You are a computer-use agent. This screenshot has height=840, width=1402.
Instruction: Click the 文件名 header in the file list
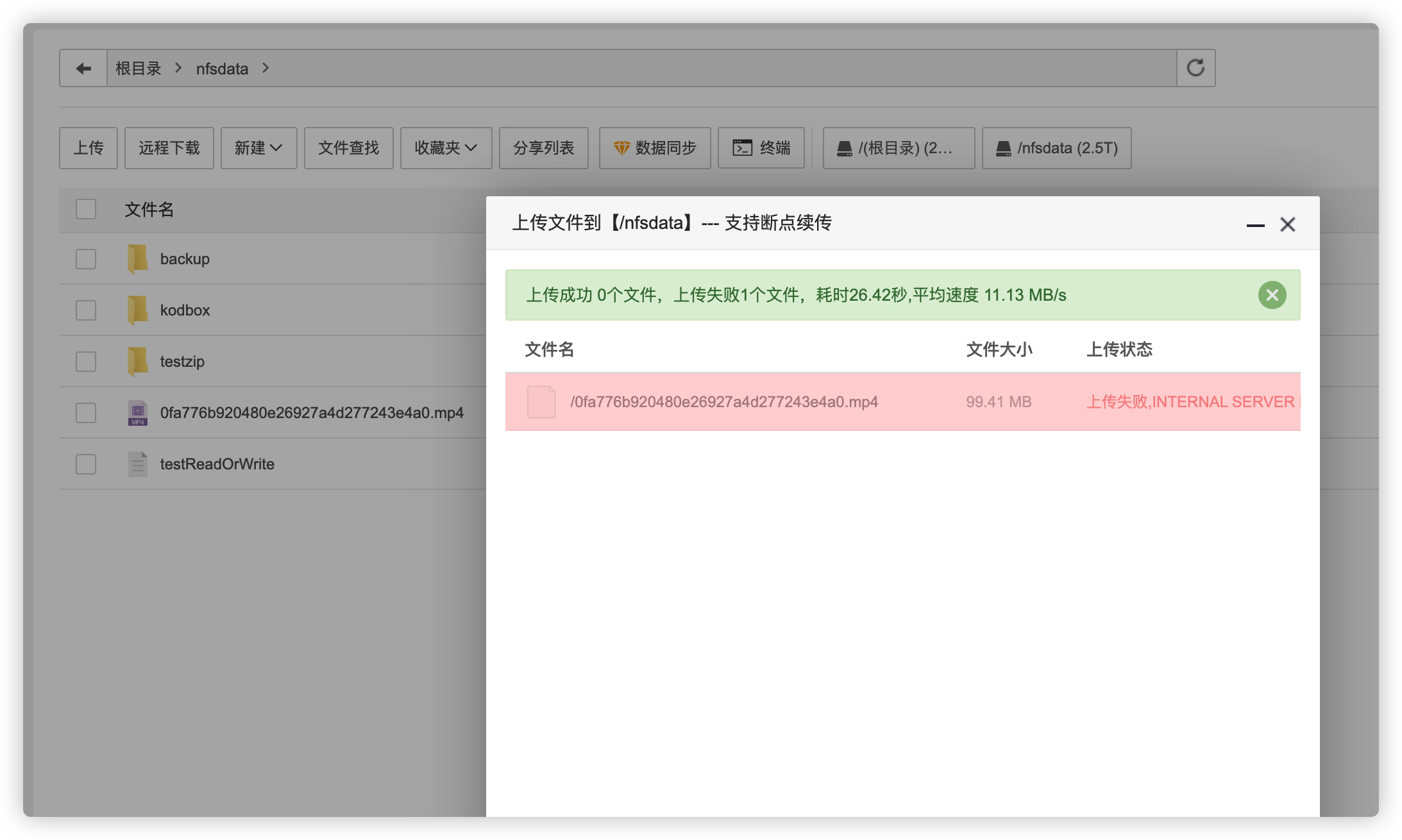tap(149, 210)
